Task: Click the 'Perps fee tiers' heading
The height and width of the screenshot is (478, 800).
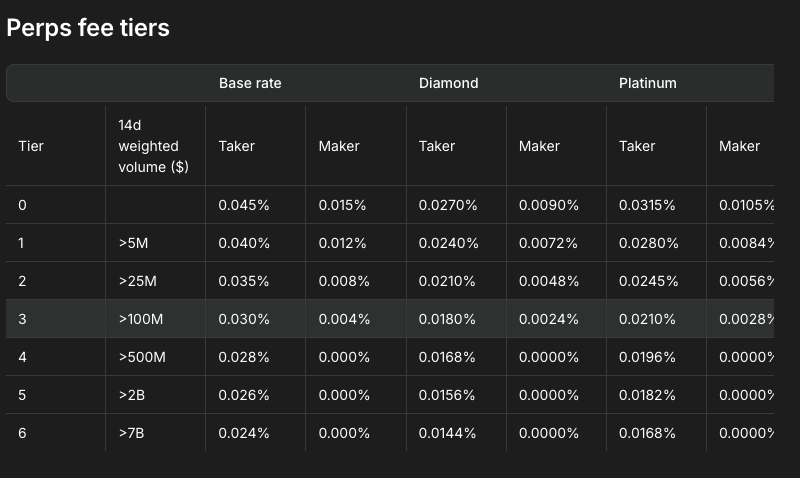Action: (x=88, y=28)
